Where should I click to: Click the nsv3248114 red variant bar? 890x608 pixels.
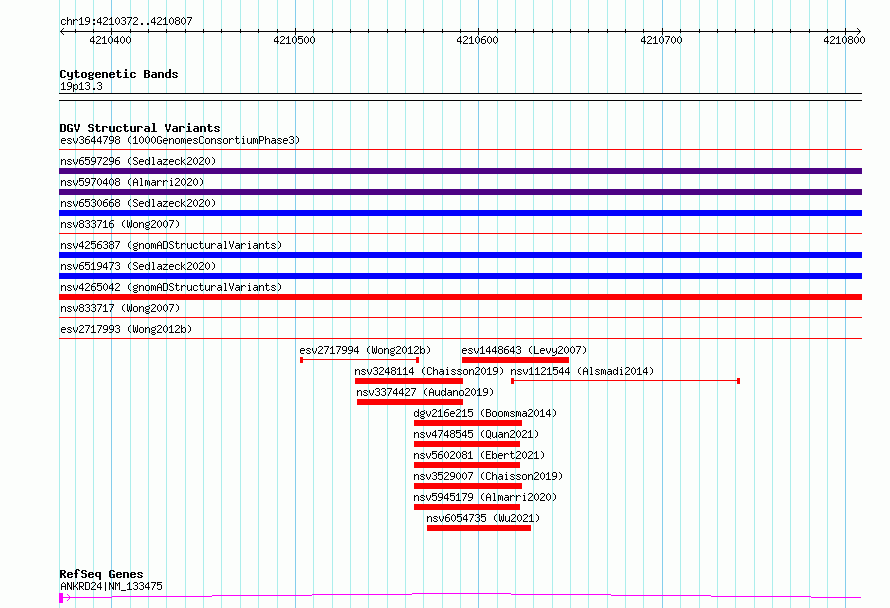coord(409,381)
